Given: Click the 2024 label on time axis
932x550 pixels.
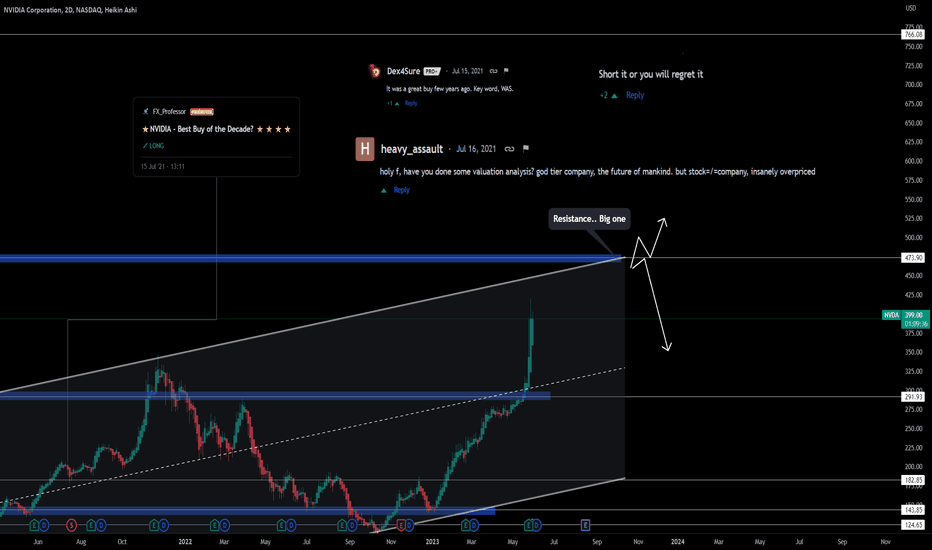Looking at the screenshot, I should (678, 542).
